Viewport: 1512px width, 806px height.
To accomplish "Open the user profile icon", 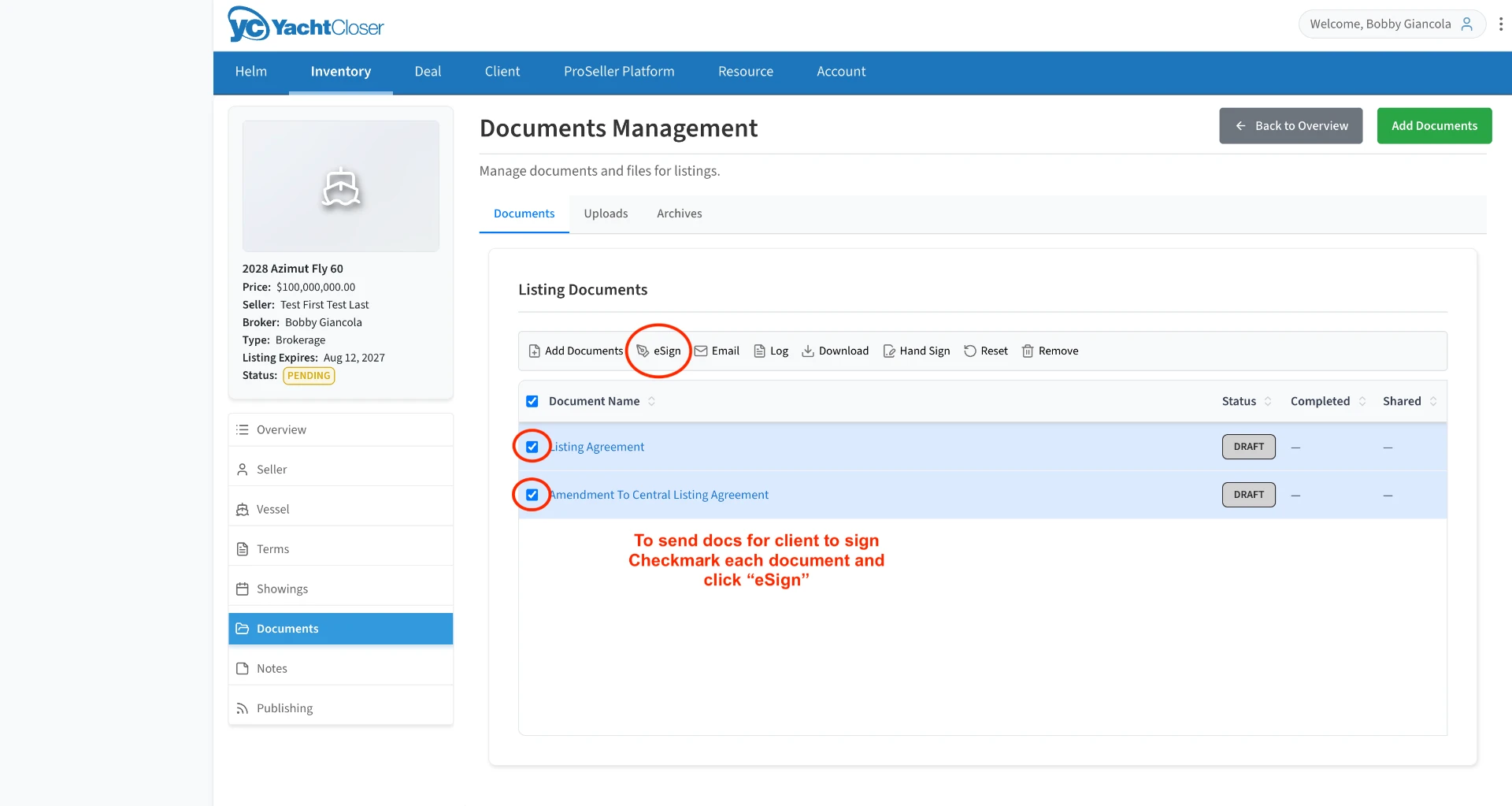I will [x=1466, y=24].
